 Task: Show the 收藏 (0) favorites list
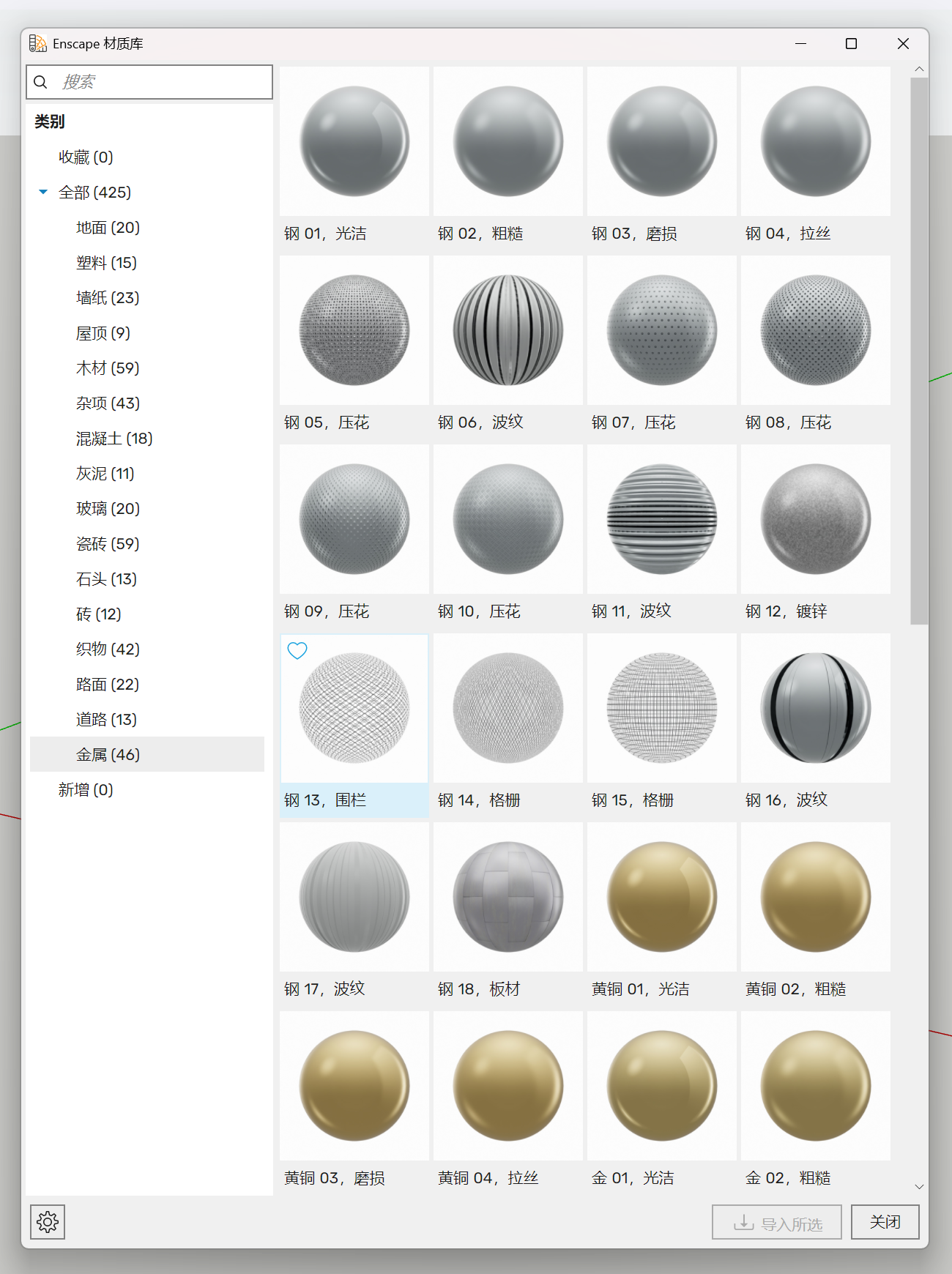[x=86, y=157]
